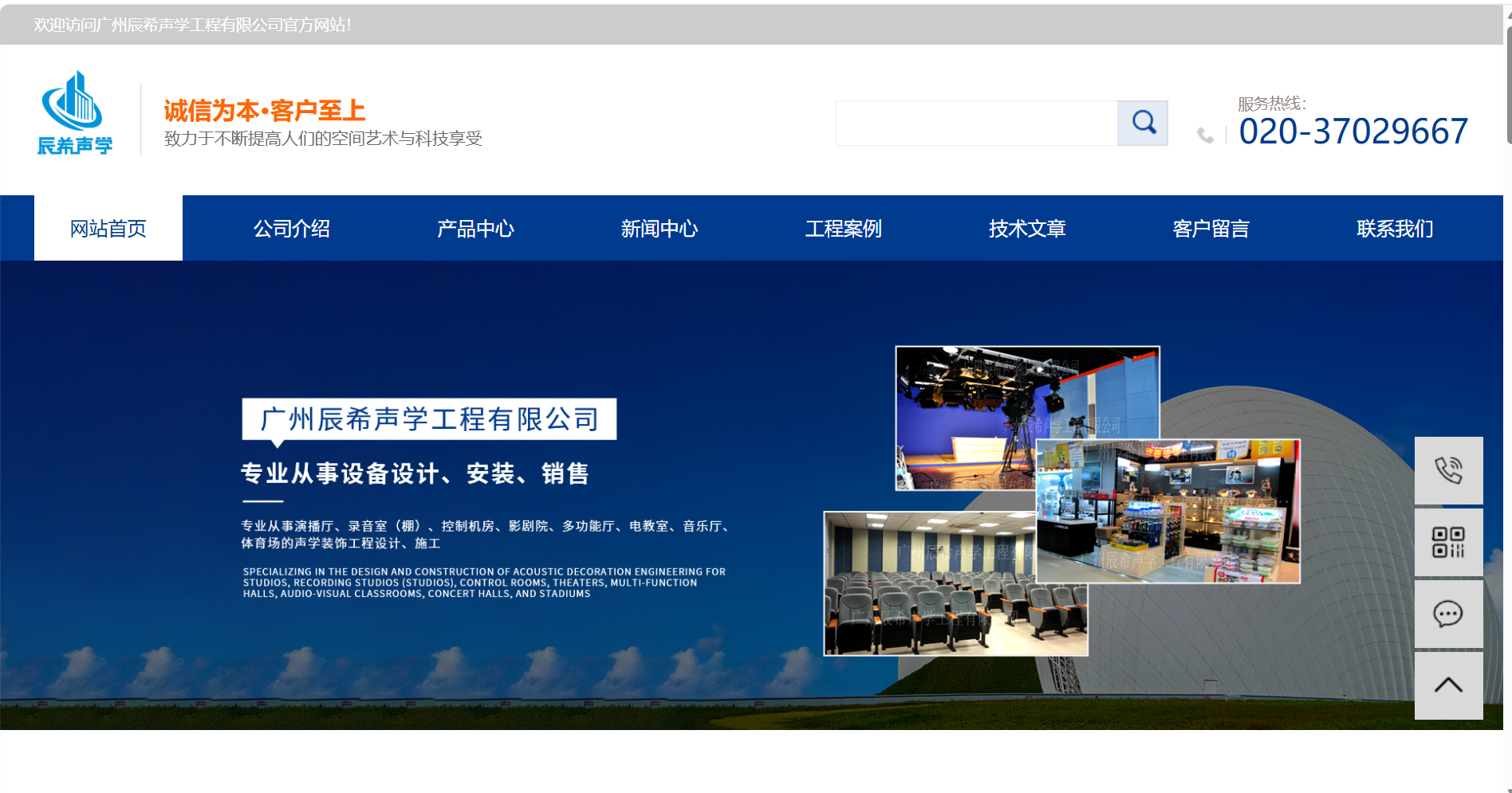The width and height of the screenshot is (1512, 793).
Task: Click banner heading 专业从事设备设计、安装、销售
Action: (415, 473)
